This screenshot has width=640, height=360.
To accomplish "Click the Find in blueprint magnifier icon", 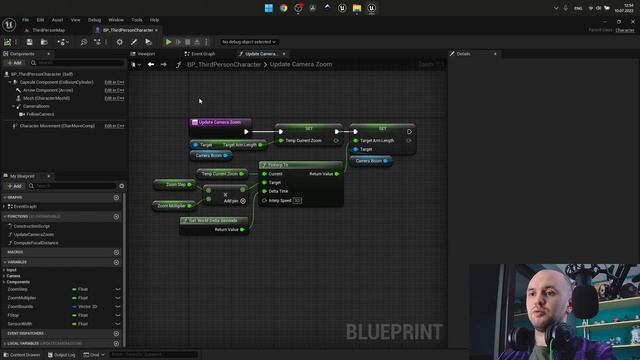I will point(84,42).
